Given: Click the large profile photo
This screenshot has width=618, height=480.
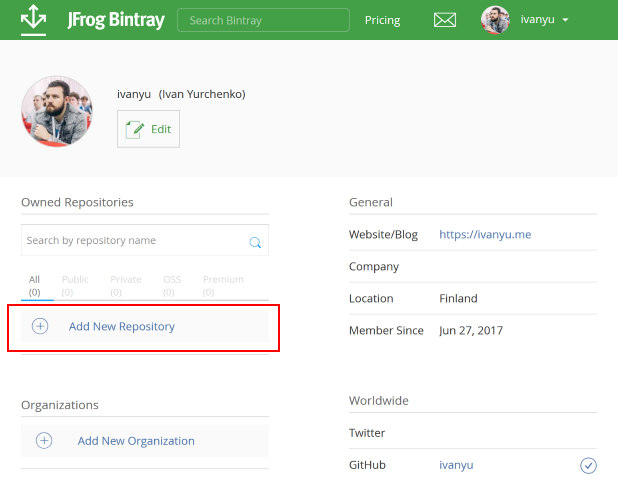Looking at the screenshot, I should pos(57,111).
